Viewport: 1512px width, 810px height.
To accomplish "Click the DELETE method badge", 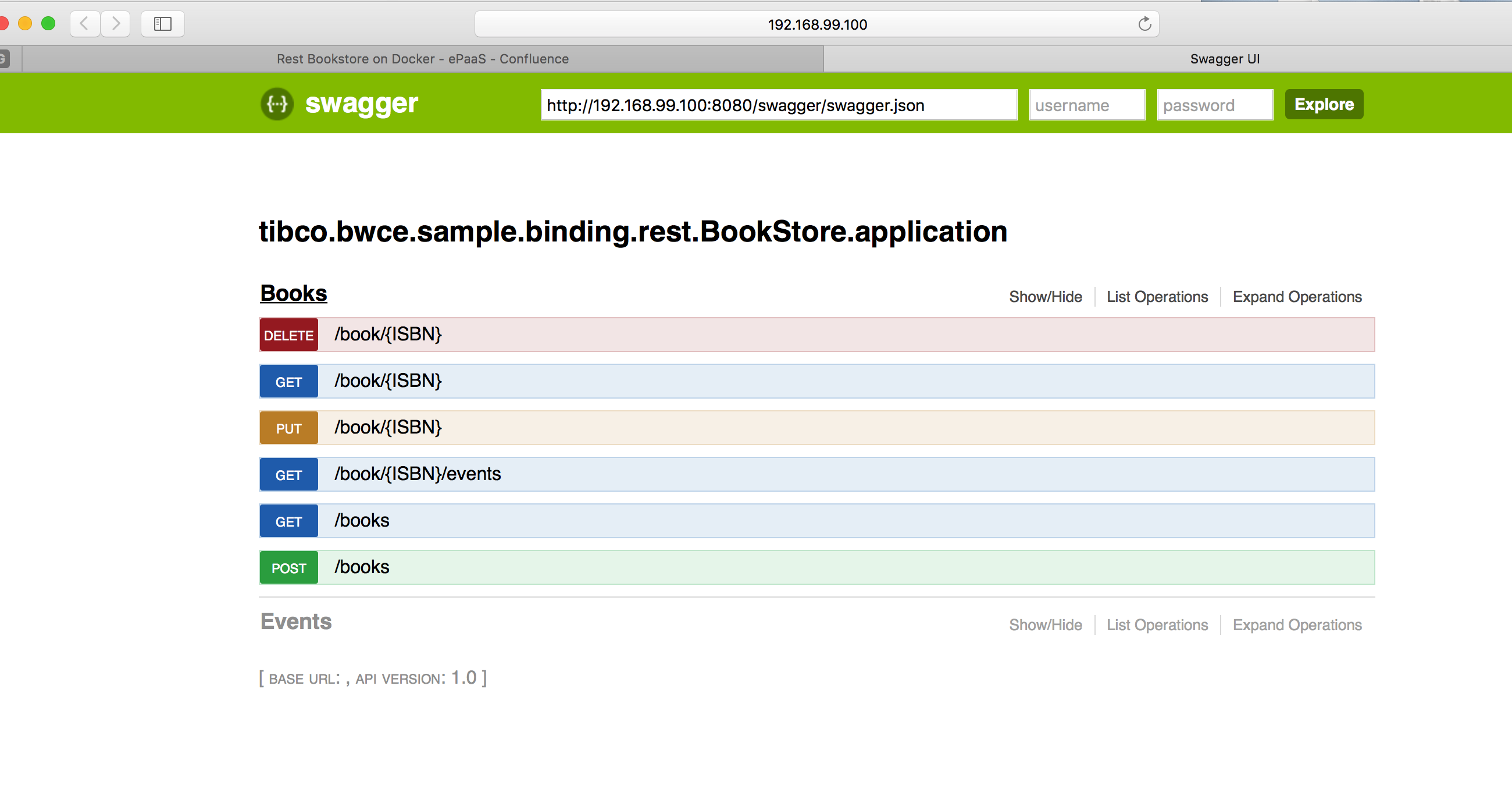I will 289,335.
